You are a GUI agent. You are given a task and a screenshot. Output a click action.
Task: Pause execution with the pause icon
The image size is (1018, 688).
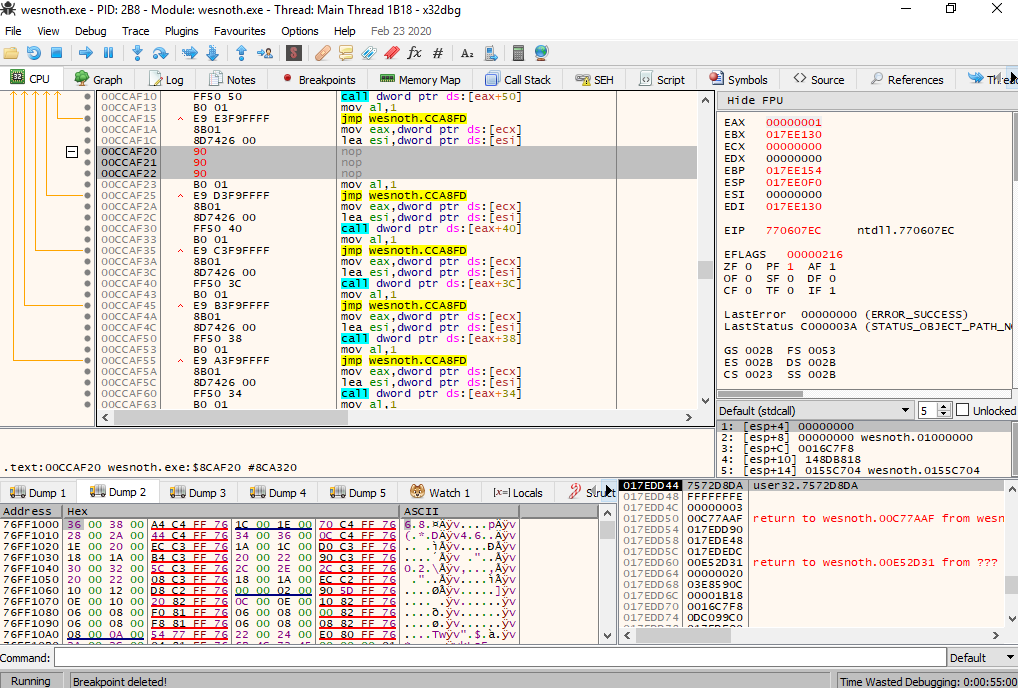(108, 53)
